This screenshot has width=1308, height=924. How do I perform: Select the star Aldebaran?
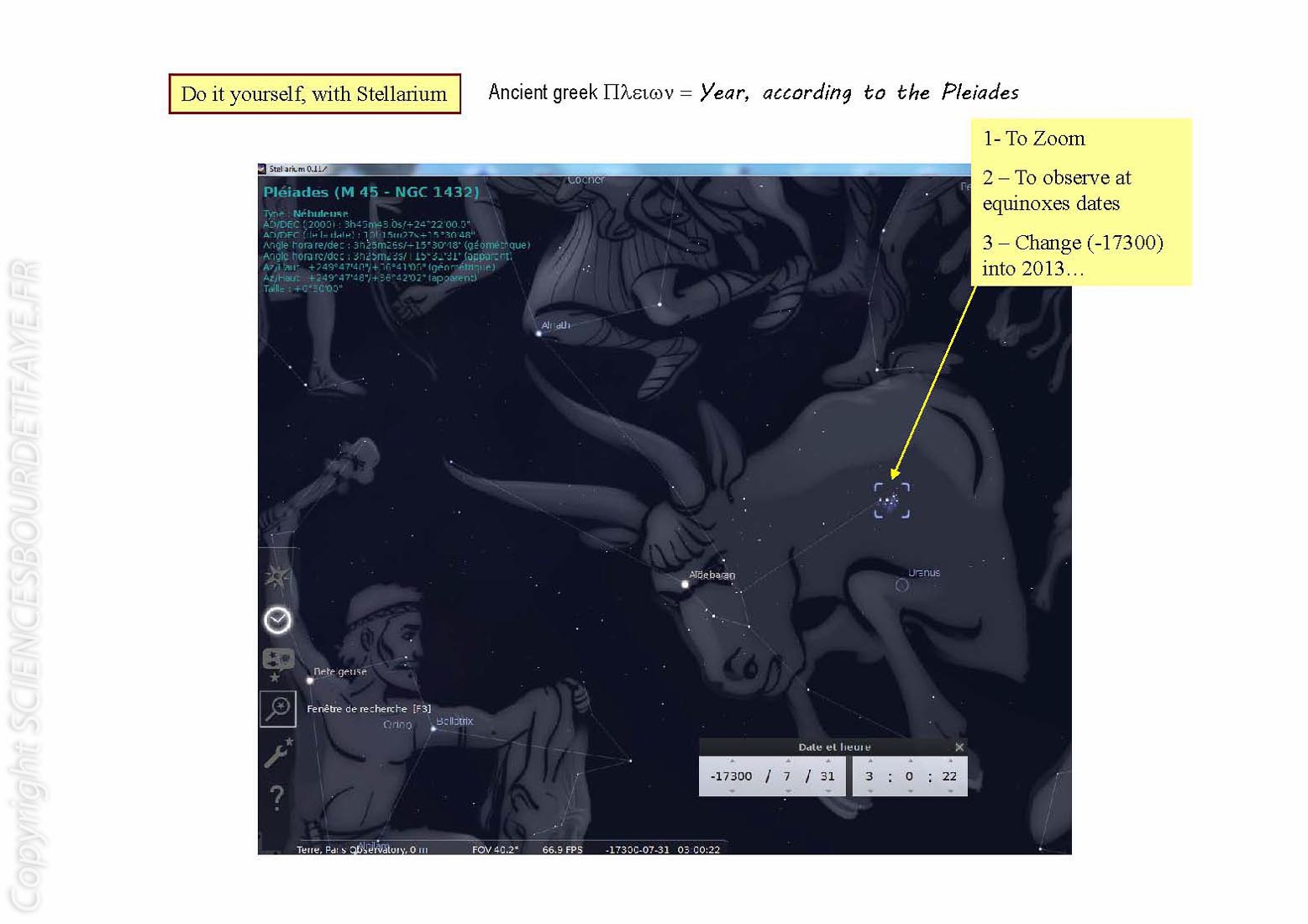point(686,584)
